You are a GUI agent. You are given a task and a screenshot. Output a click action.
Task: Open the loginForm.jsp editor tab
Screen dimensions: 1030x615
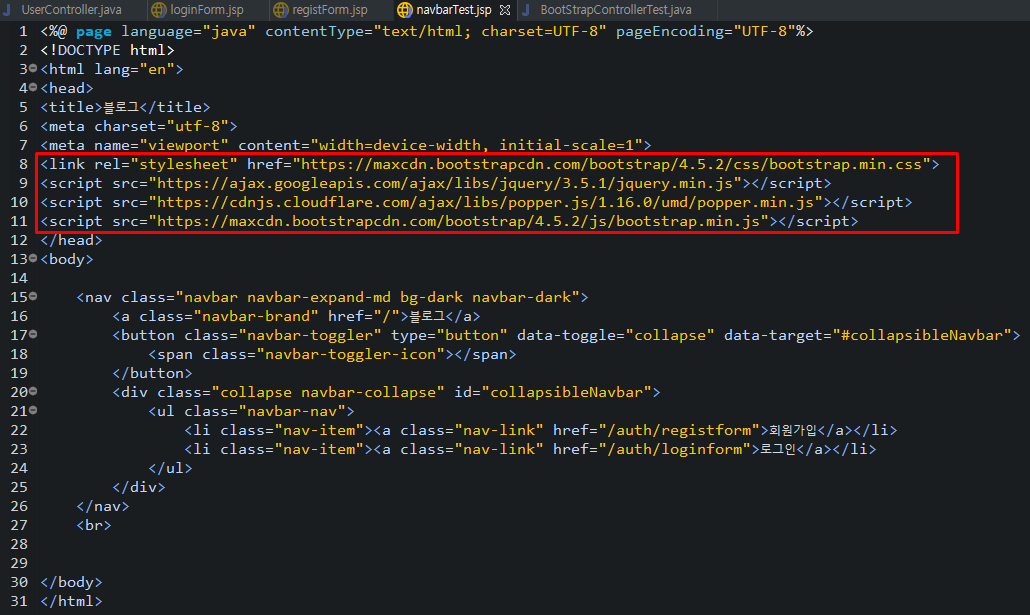pos(206,10)
